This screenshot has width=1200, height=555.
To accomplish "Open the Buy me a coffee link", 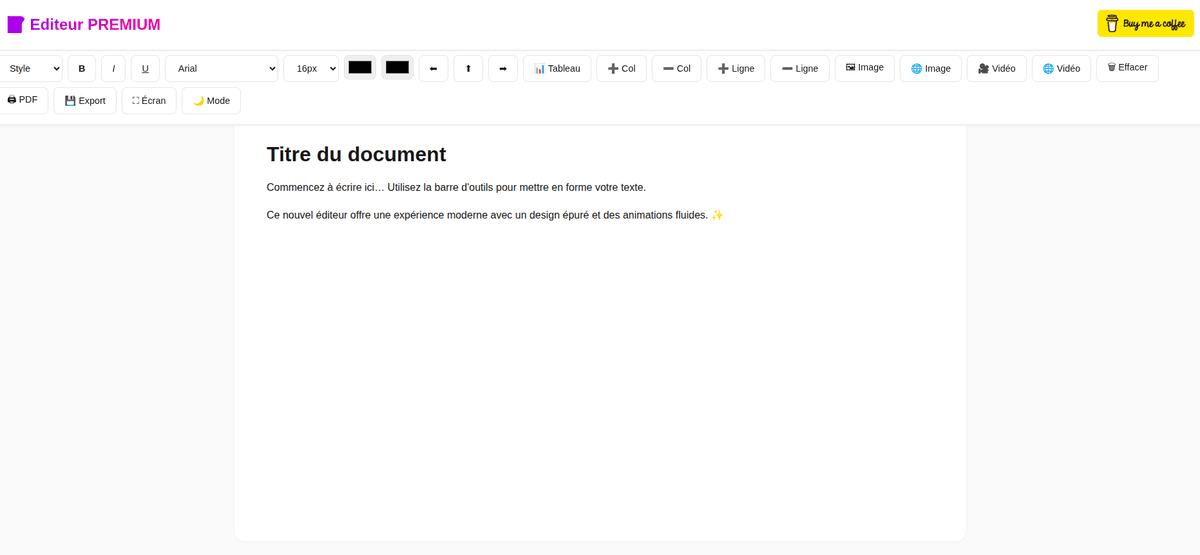I will [x=1145, y=24].
